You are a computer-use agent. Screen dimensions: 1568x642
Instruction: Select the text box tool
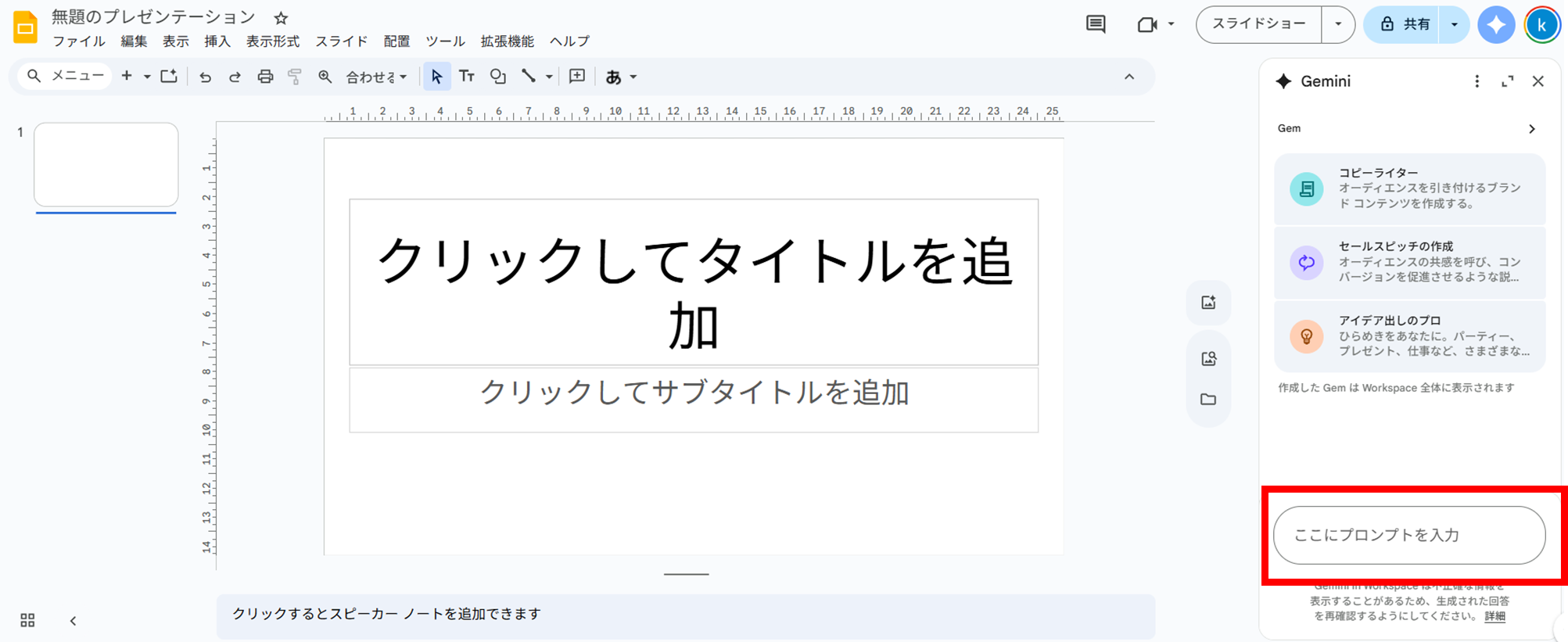click(x=467, y=76)
